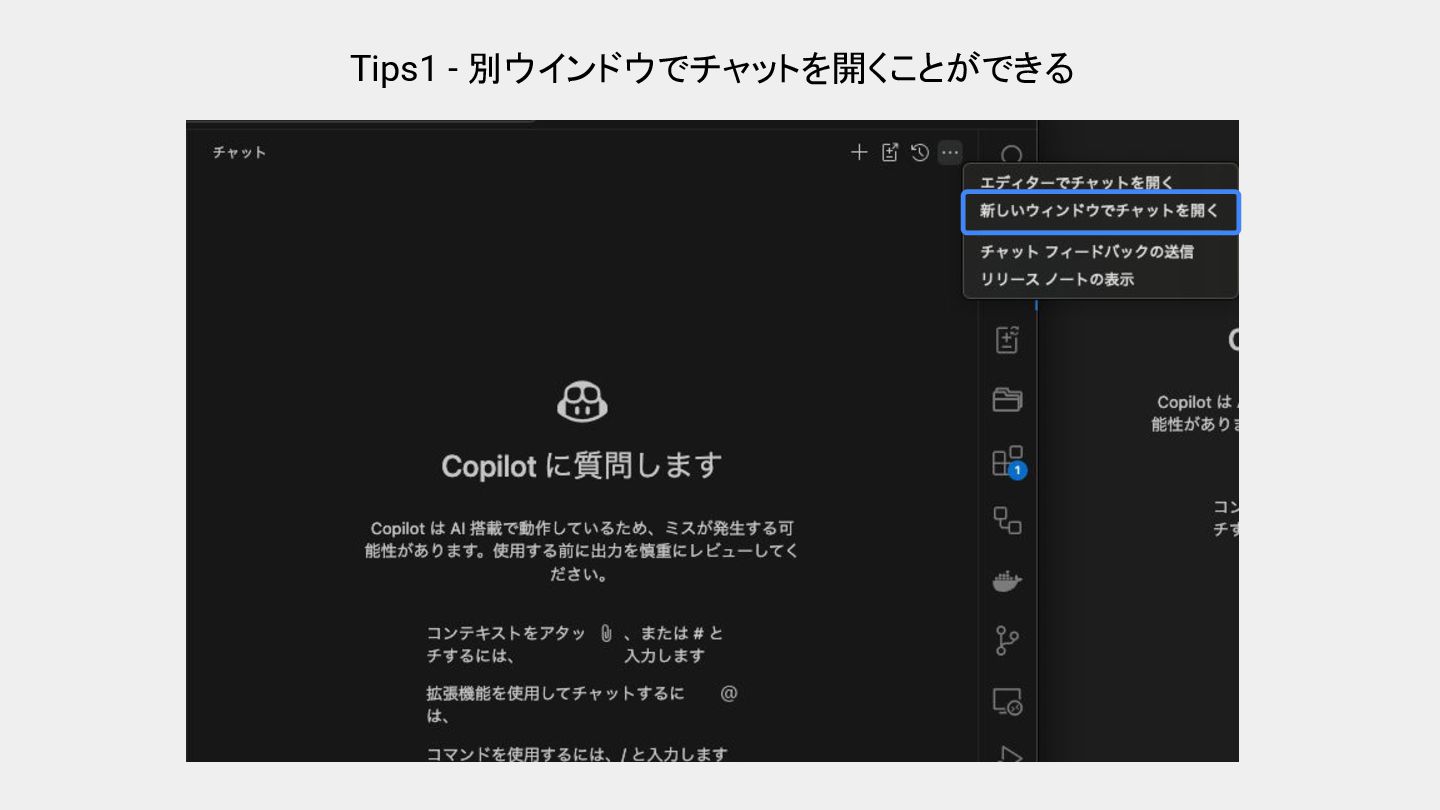1440x810 pixels.
Task: Open the Explorer folders icon
Action: [1007, 400]
